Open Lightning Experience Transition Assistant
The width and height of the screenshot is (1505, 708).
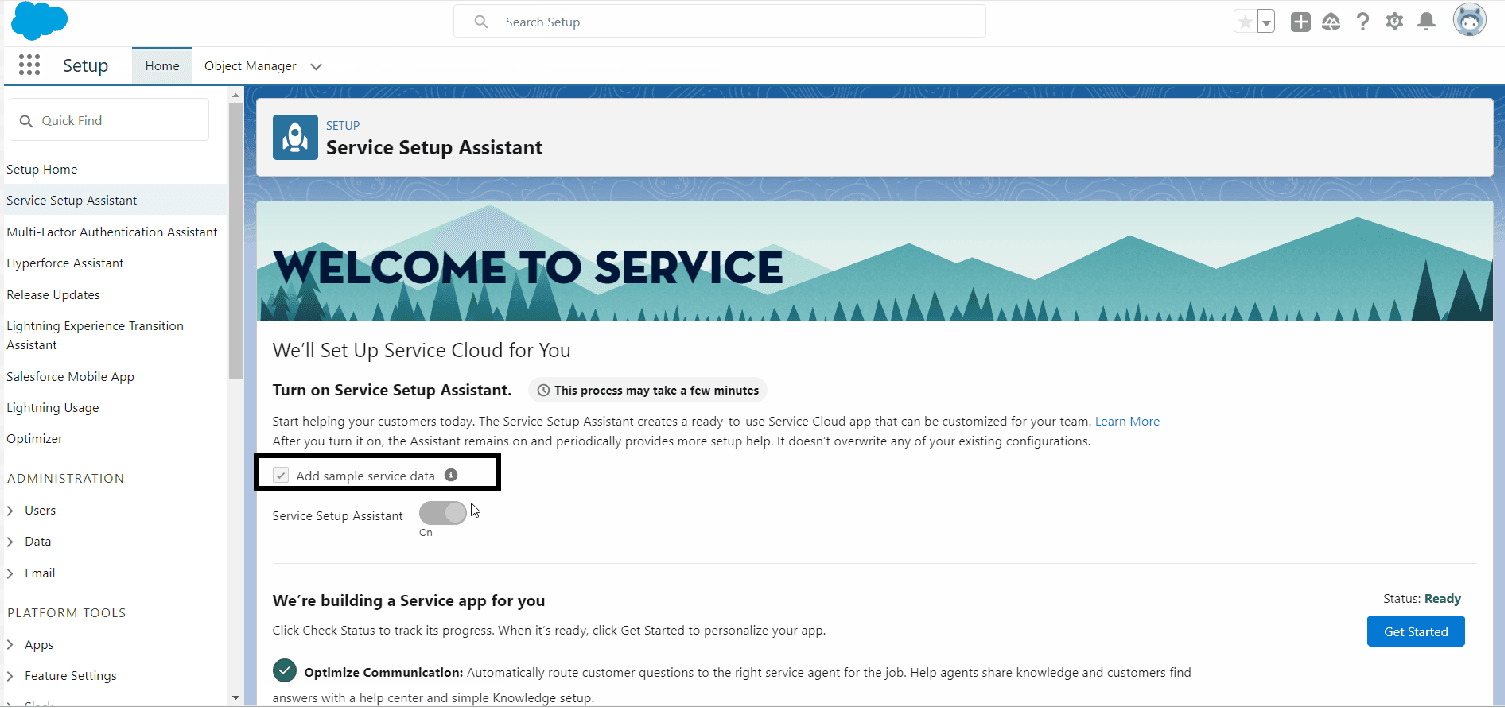(95, 335)
